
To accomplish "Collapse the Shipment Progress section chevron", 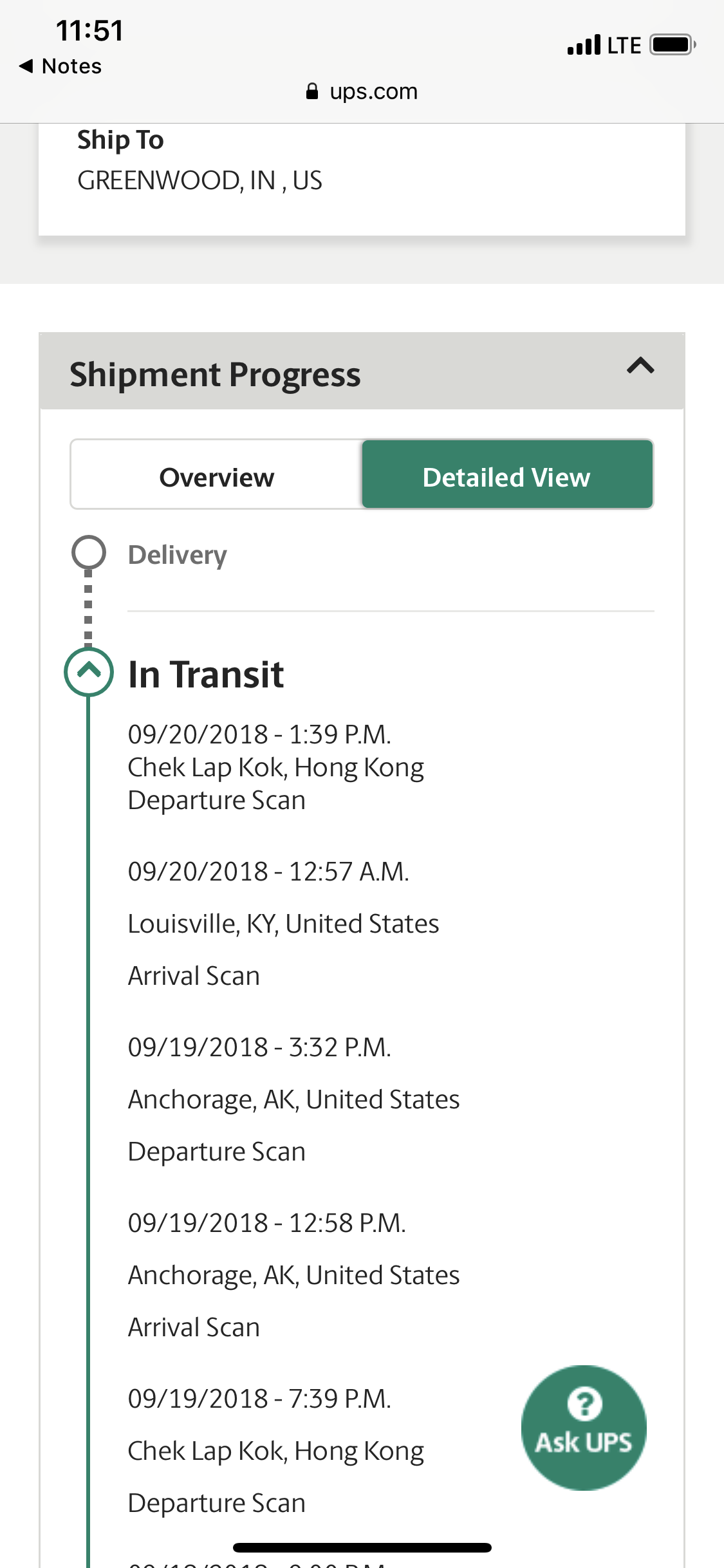I will (x=640, y=366).
